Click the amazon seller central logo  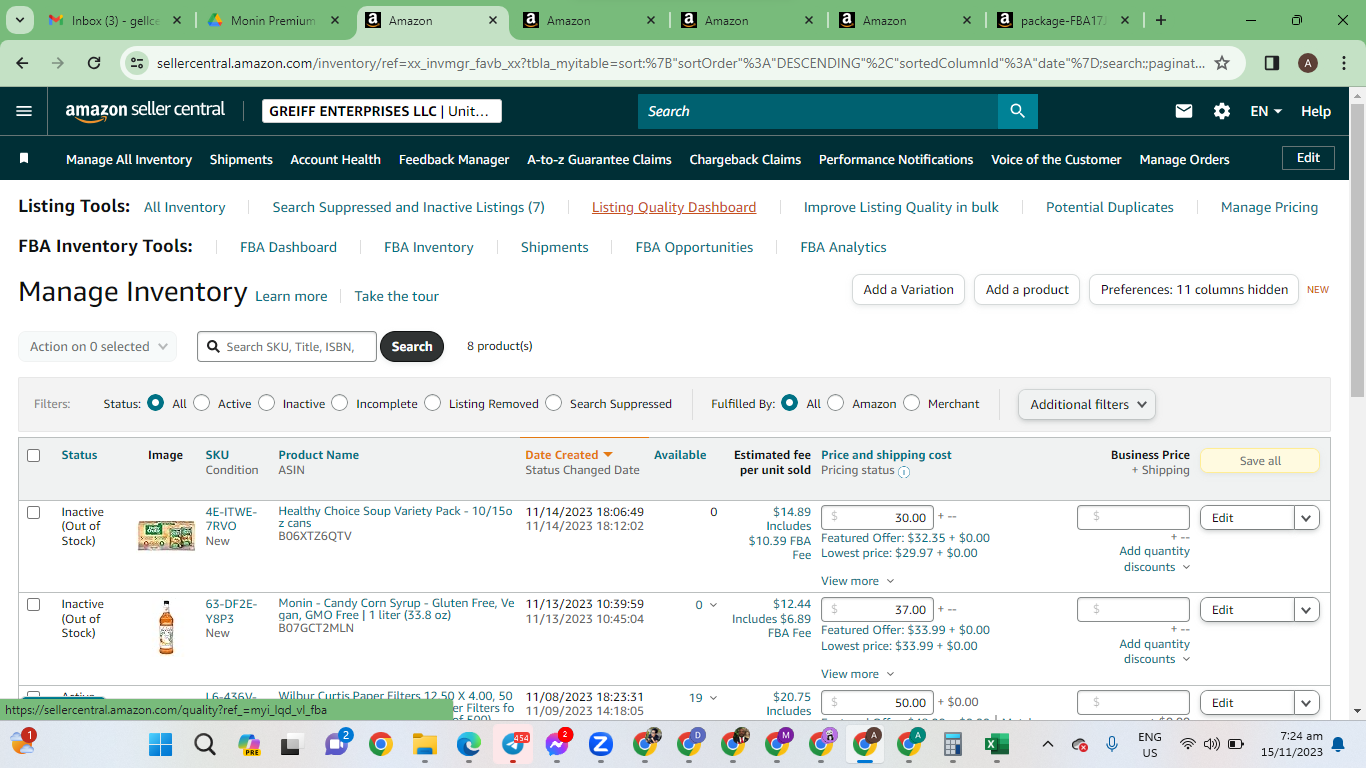pos(146,111)
